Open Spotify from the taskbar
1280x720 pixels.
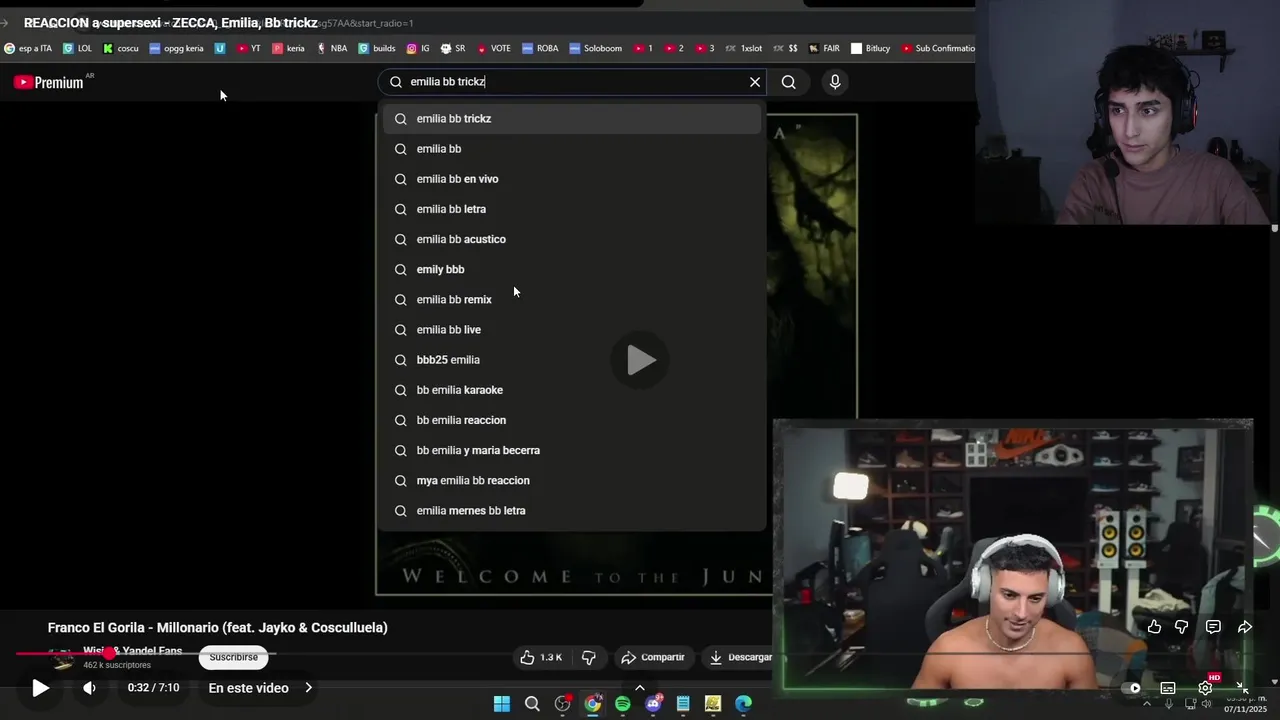(623, 704)
